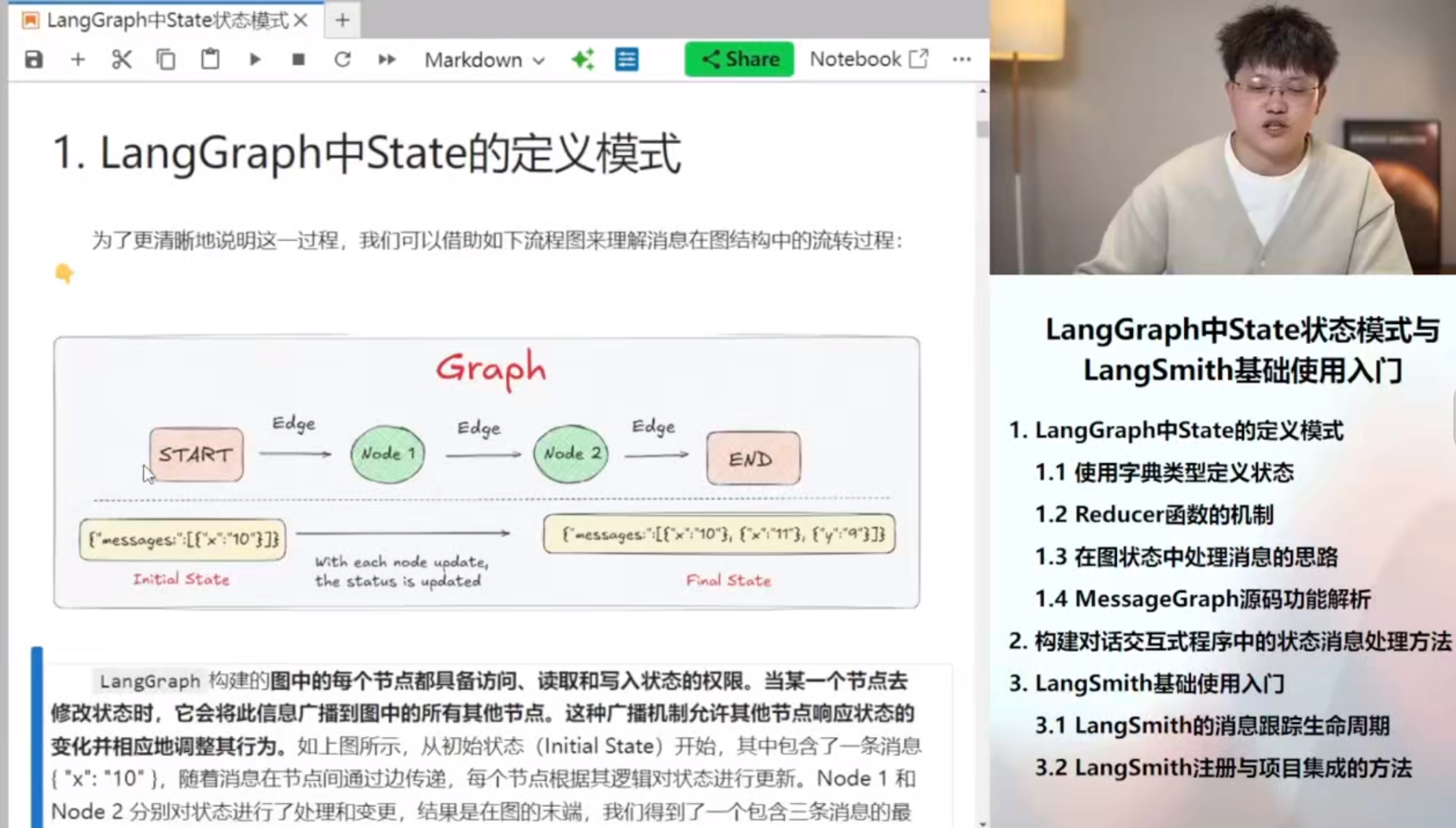Click outline item 1.4 MessageGraph源码功能解析
The image size is (1456, 828).
pyautogui.click(x=1202, y=599)
